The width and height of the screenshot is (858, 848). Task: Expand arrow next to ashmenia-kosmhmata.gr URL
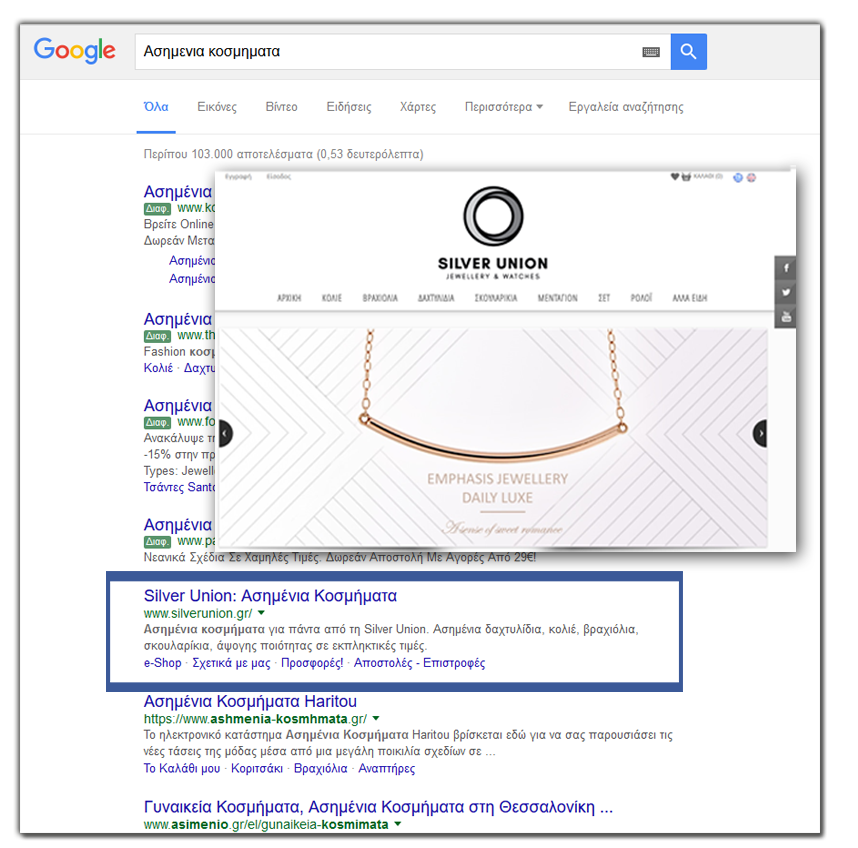point(376,719)
